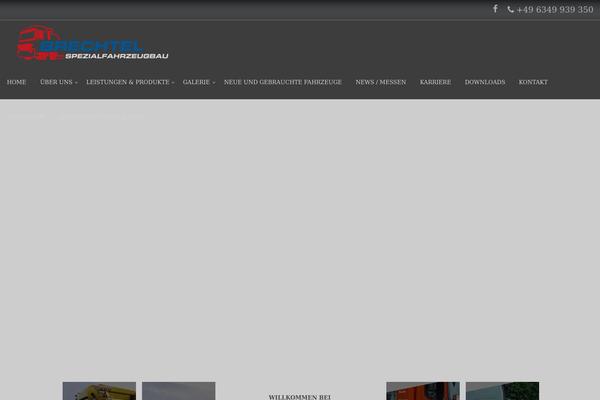600x400 pixels.
Task: Open the GALERIE menu
Action: click(196, 82)
